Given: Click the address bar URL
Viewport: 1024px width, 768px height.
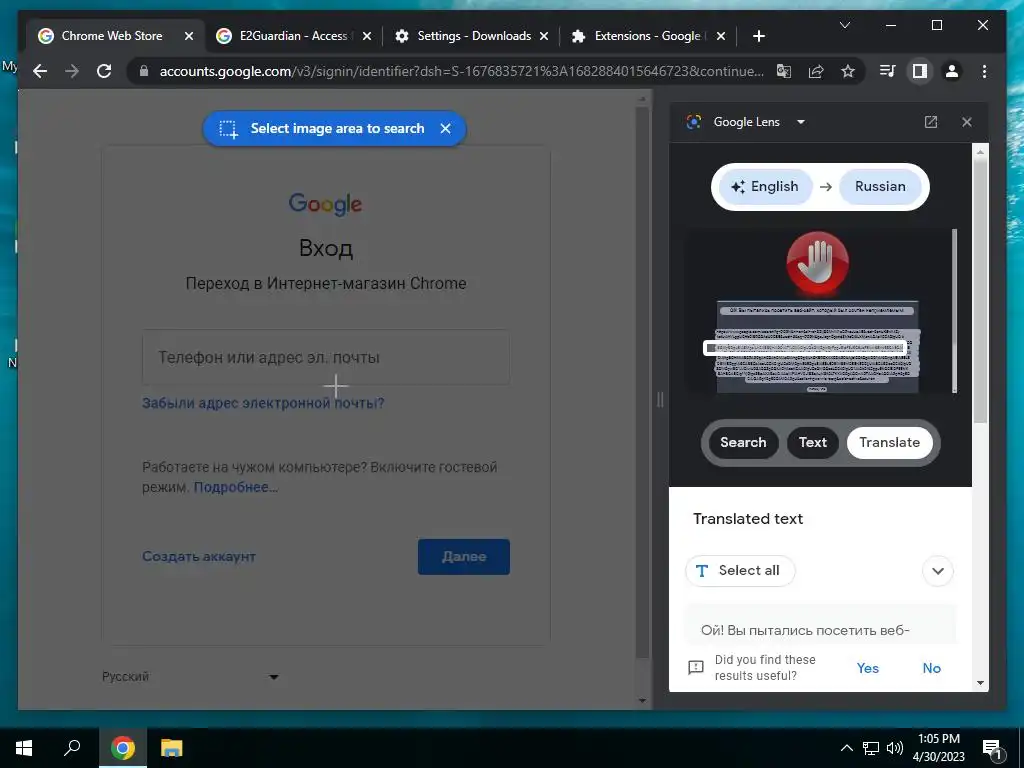Looking at the screenshot, I should tap(461, 71).
